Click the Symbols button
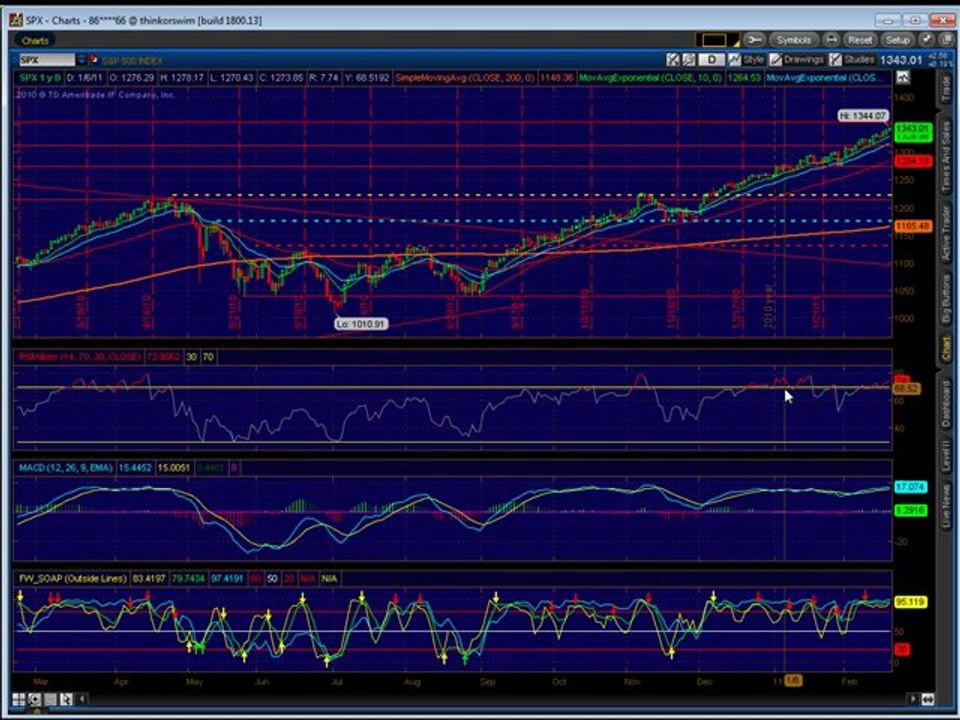Image resolution: width=960 pixels, height=720 pixels. tap(793, 40)
